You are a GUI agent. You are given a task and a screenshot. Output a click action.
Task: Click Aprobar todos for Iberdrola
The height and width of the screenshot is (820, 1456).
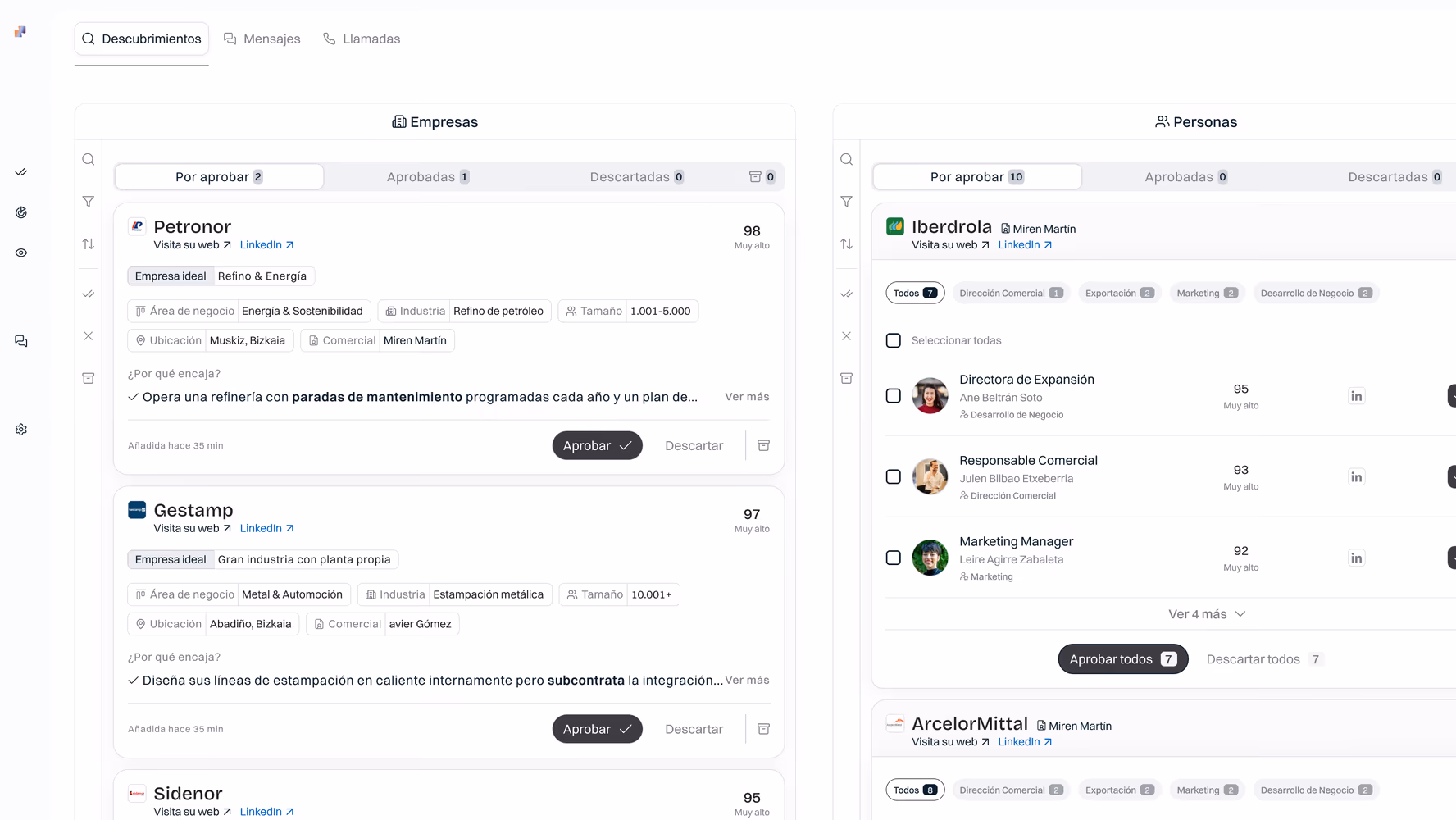point(1123,659)
